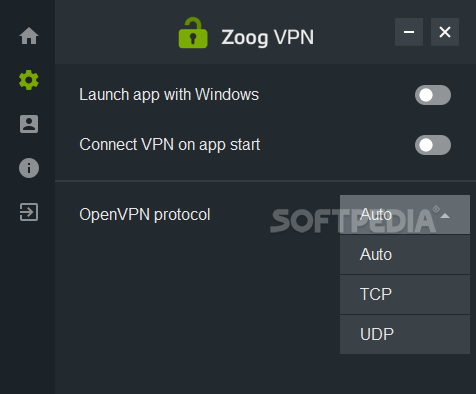The image size is (476, 394).
Task: Select TCP protocol option
Action: point(405,294)
